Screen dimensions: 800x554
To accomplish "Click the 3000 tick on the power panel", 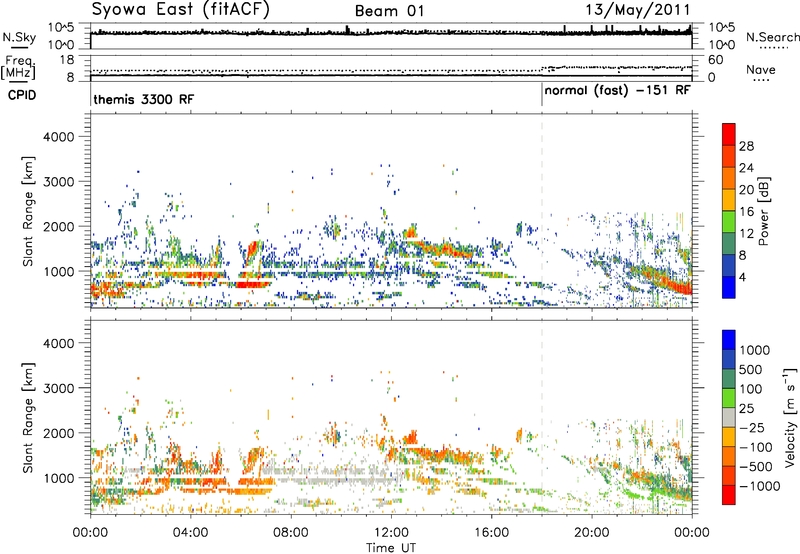I will [x=59, y=182].
